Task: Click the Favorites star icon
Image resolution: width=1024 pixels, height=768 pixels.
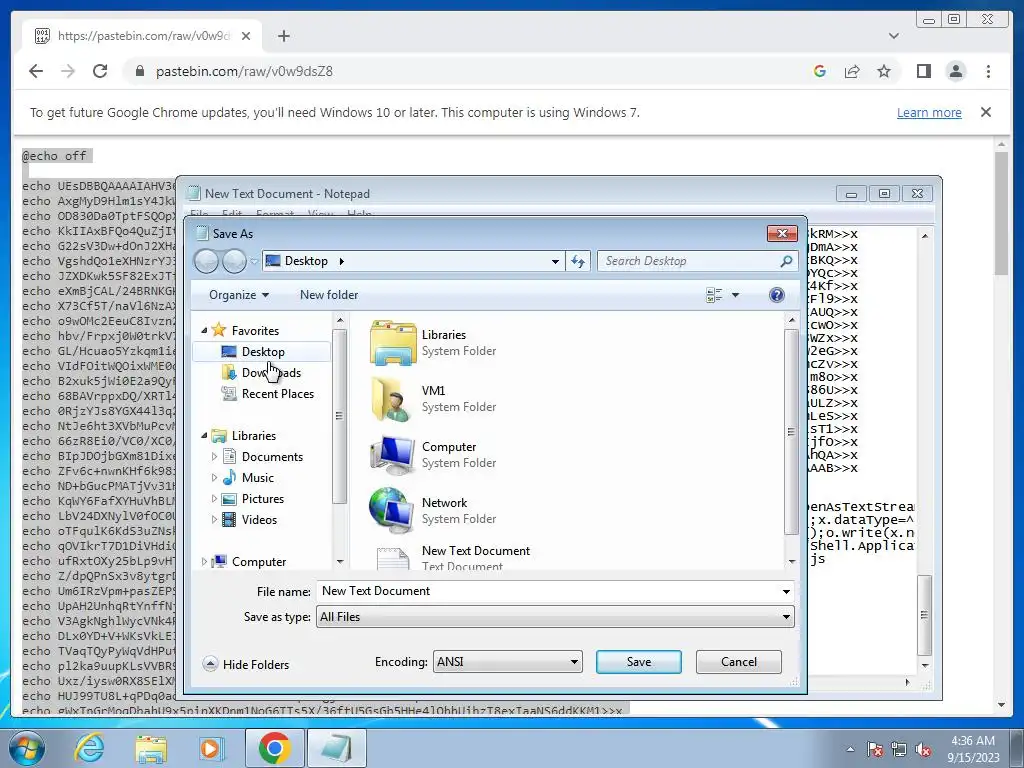Action: [219, 330]
